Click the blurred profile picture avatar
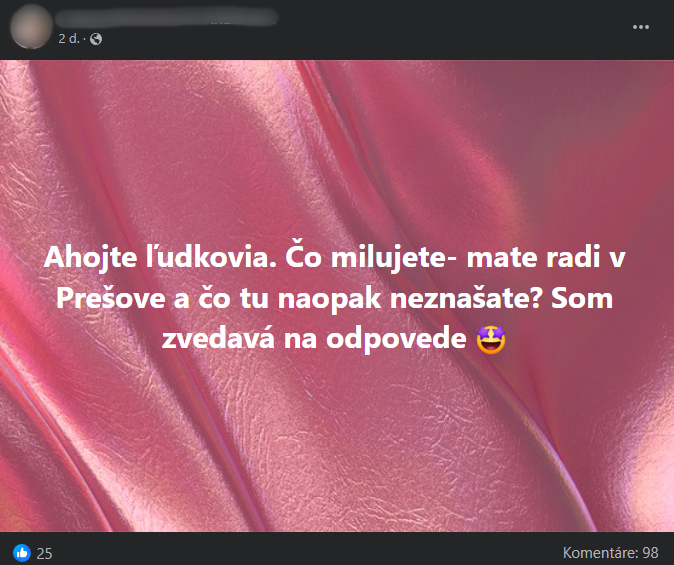 coord(31,26)
